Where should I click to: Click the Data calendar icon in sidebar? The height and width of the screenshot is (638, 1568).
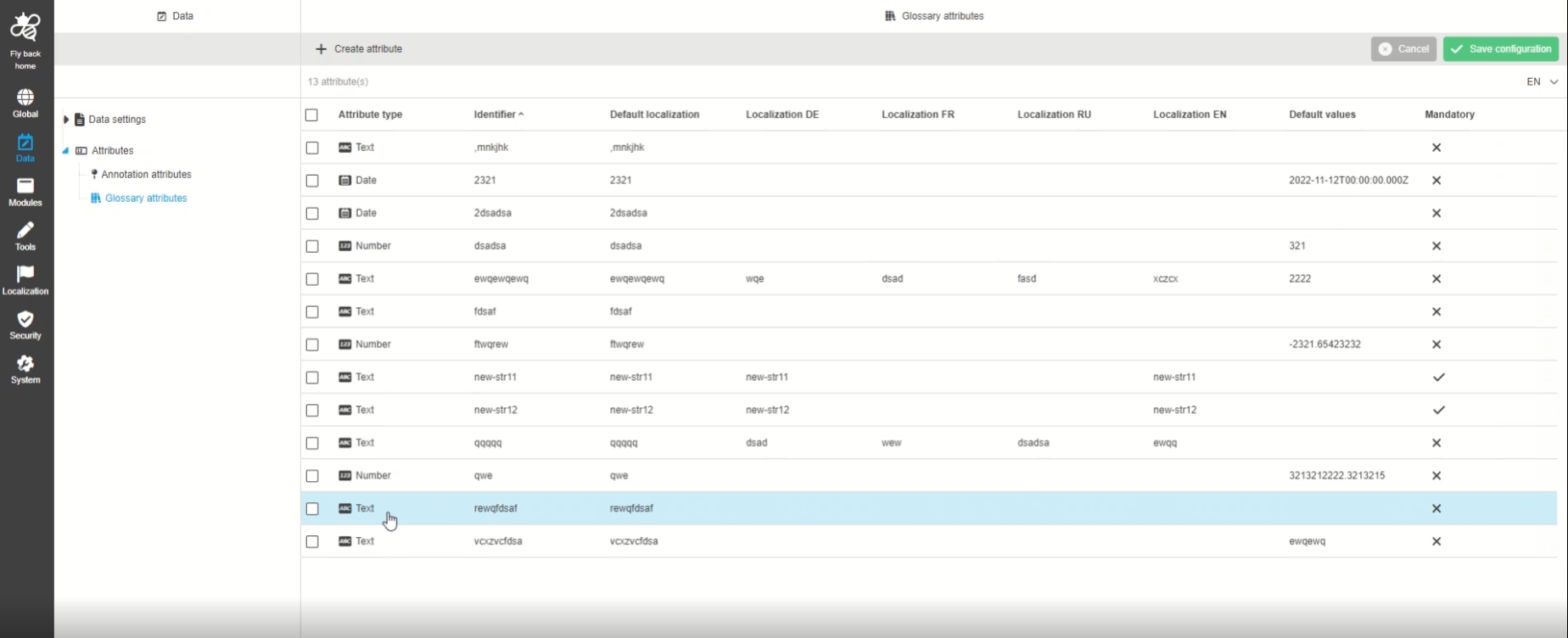coord(25,143)
